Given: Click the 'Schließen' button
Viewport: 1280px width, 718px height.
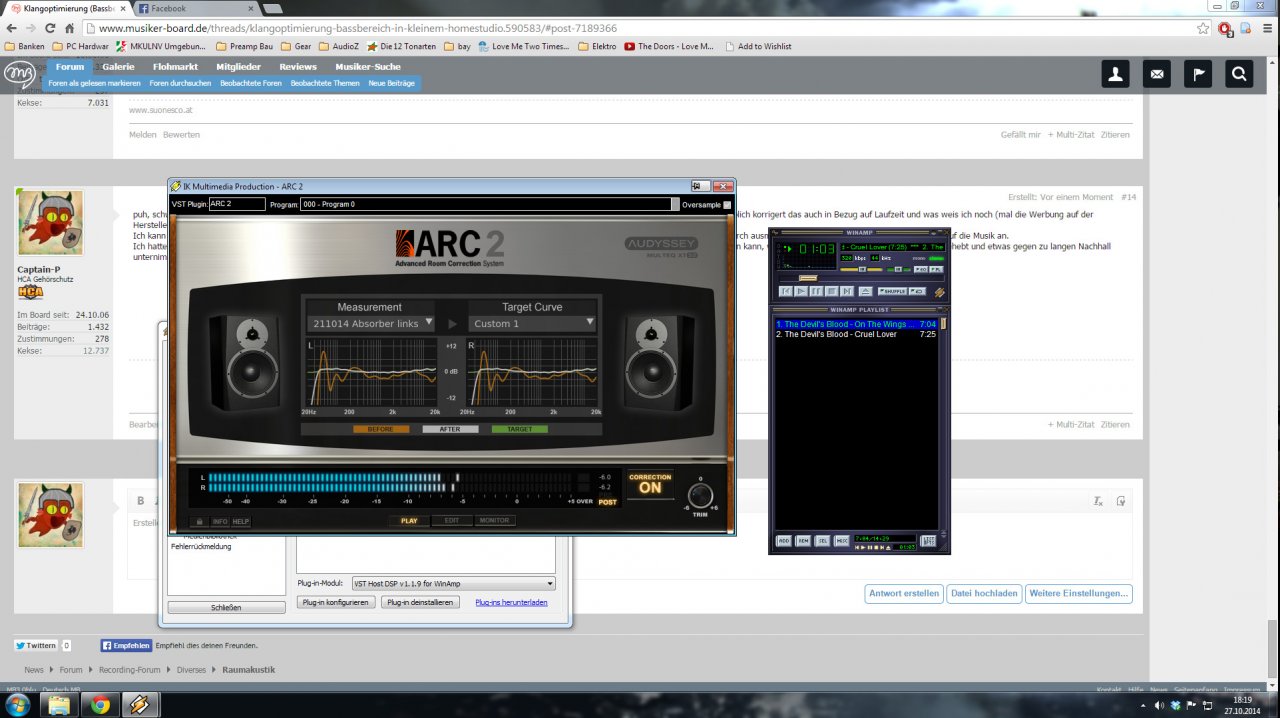Looking at the screenshot, I should tap(226, 607).
